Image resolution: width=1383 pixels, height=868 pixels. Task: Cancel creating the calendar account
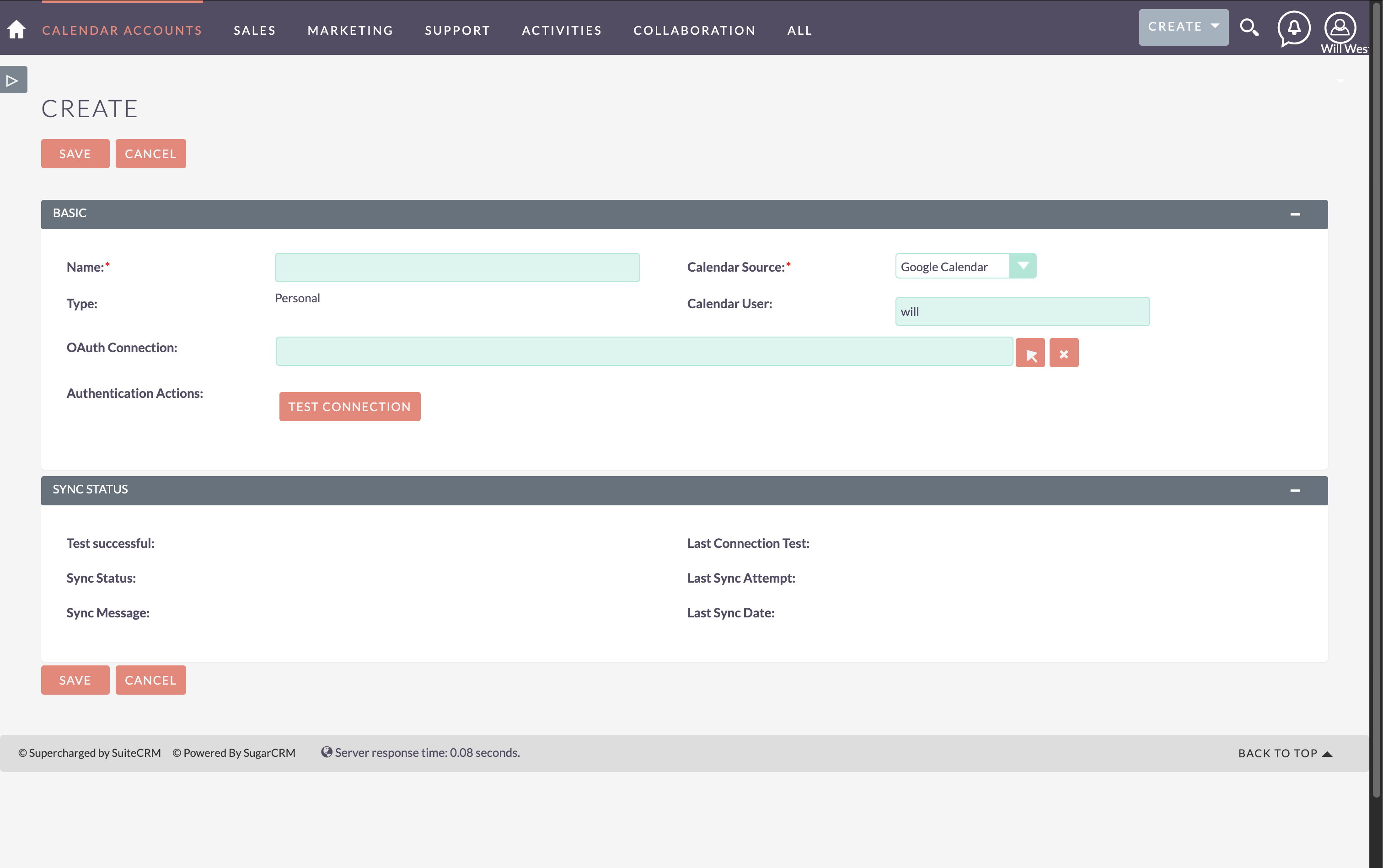point(150,153)
